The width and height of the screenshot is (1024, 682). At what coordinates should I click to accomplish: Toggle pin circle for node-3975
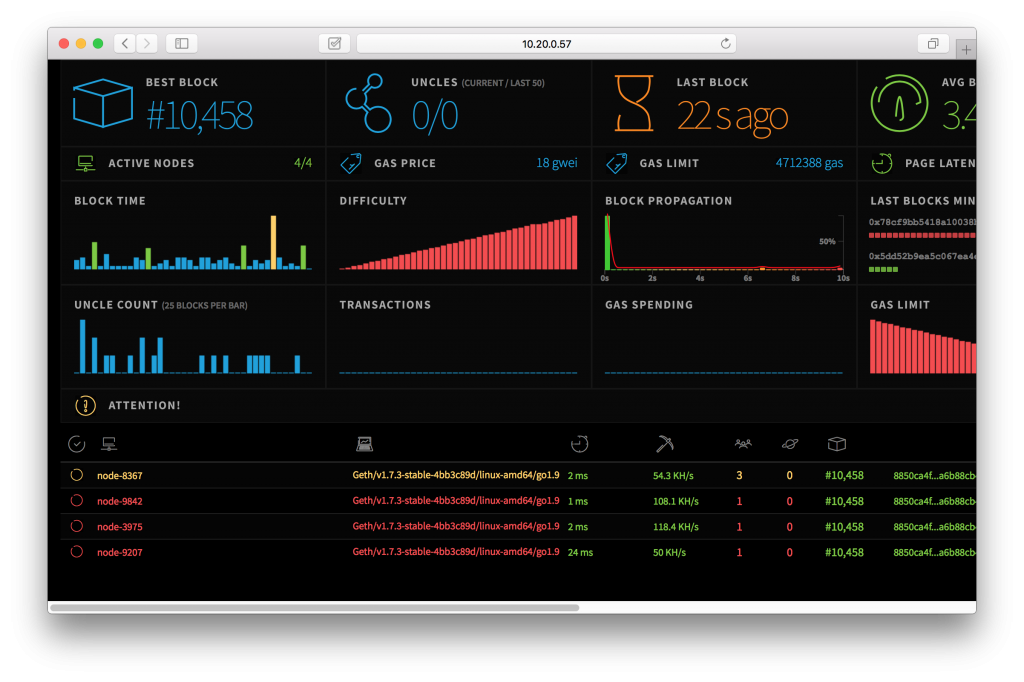point(77,526)
